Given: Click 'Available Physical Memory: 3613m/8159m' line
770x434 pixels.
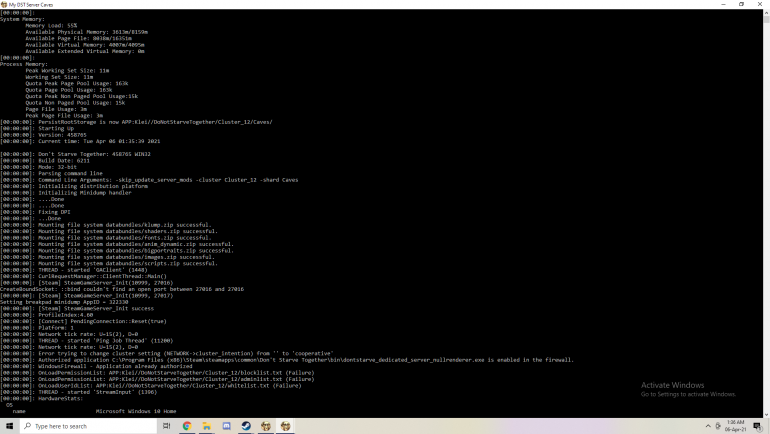Looking at the screenshot, I should [x=86, y=32].
